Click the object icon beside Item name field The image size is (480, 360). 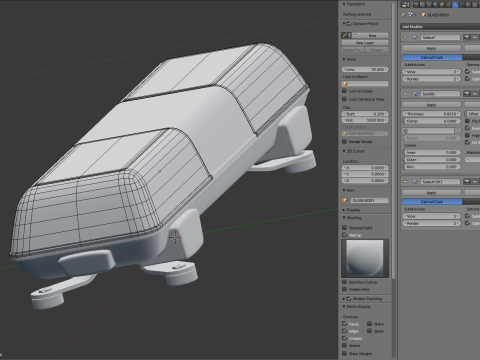tap(345, 200)
